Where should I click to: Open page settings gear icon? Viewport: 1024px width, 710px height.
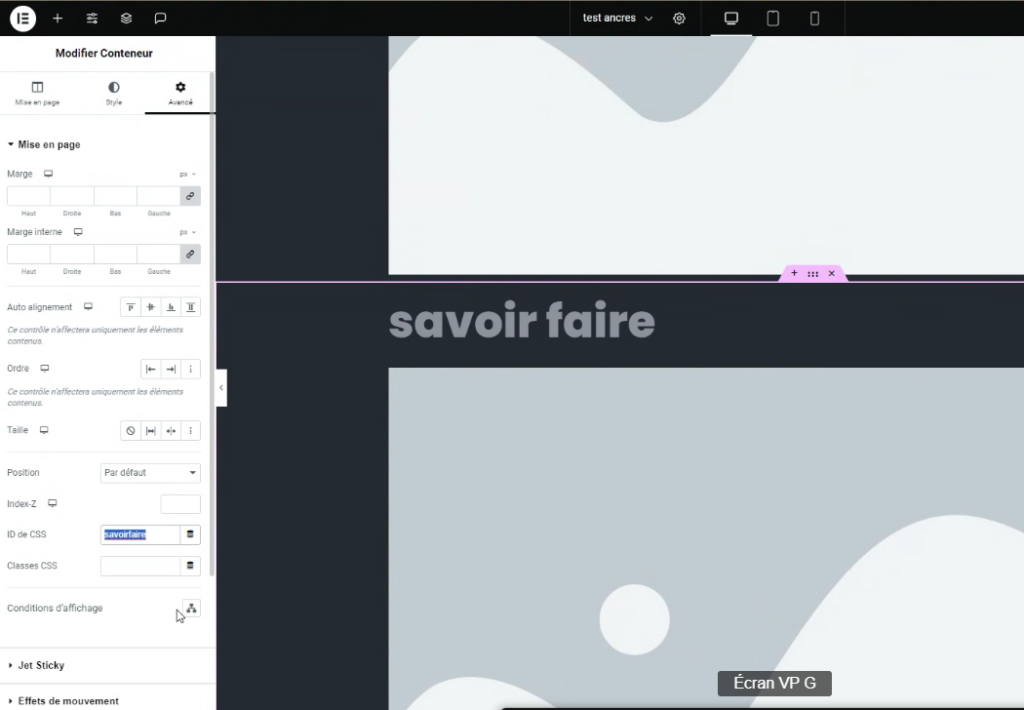[679, 18]
